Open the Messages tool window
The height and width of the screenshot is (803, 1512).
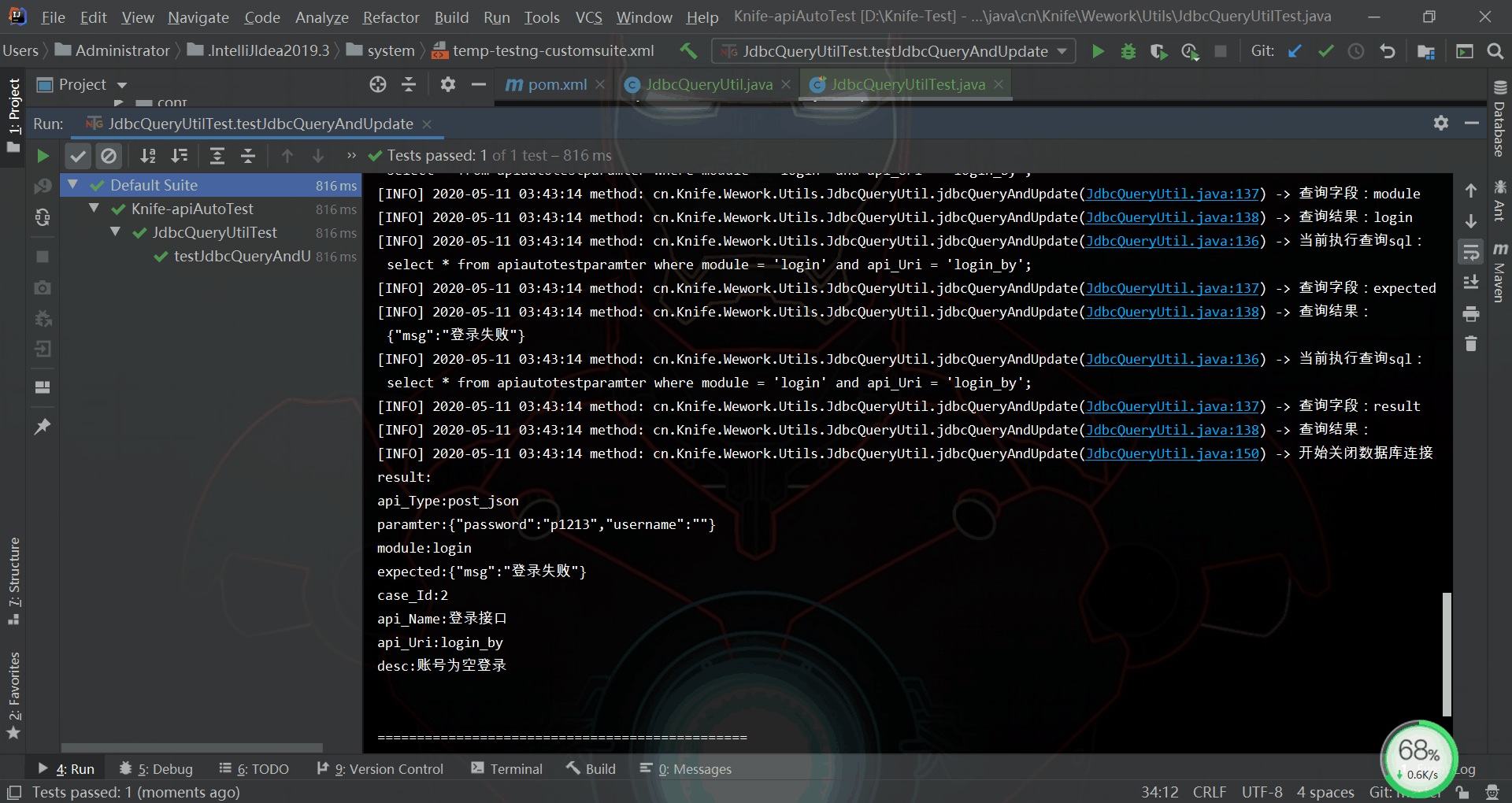686,769
